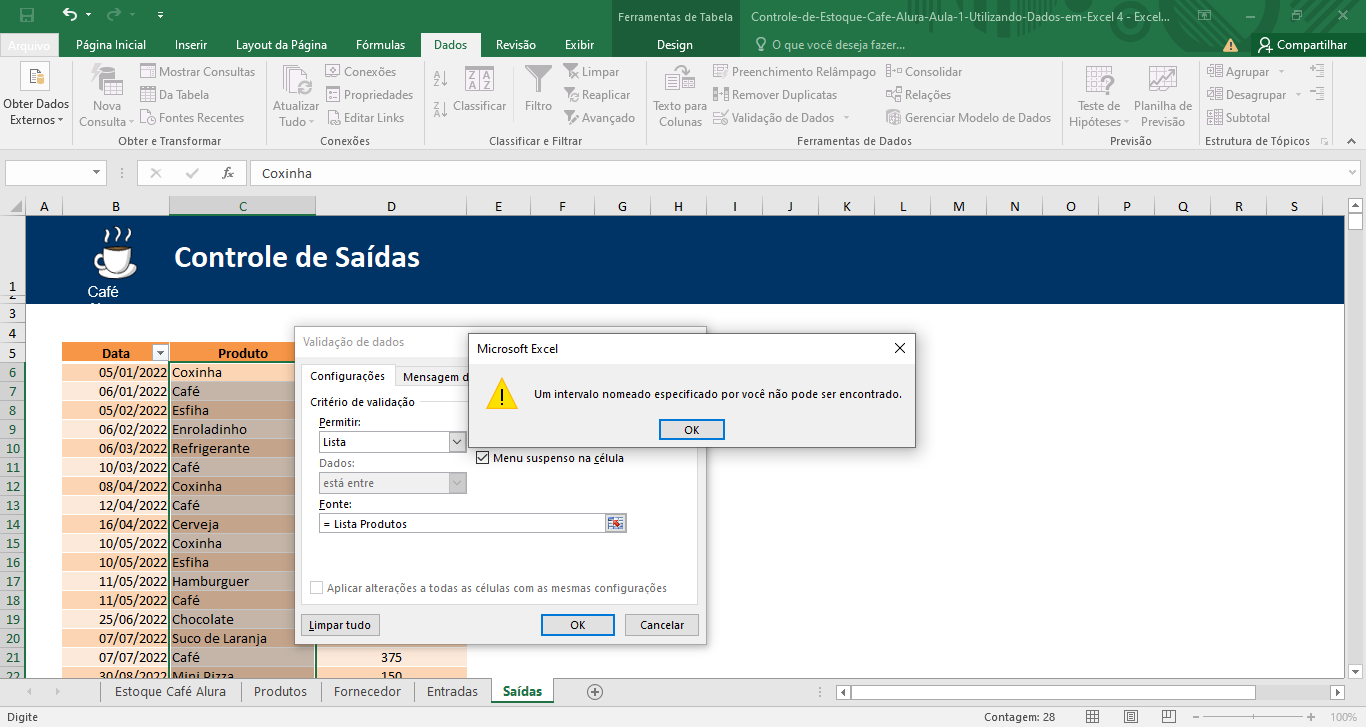This screenshot has height=727, width=1366.
Task: Switch to the Fornecedor sheet tab
Action: [x=367, y=691]
